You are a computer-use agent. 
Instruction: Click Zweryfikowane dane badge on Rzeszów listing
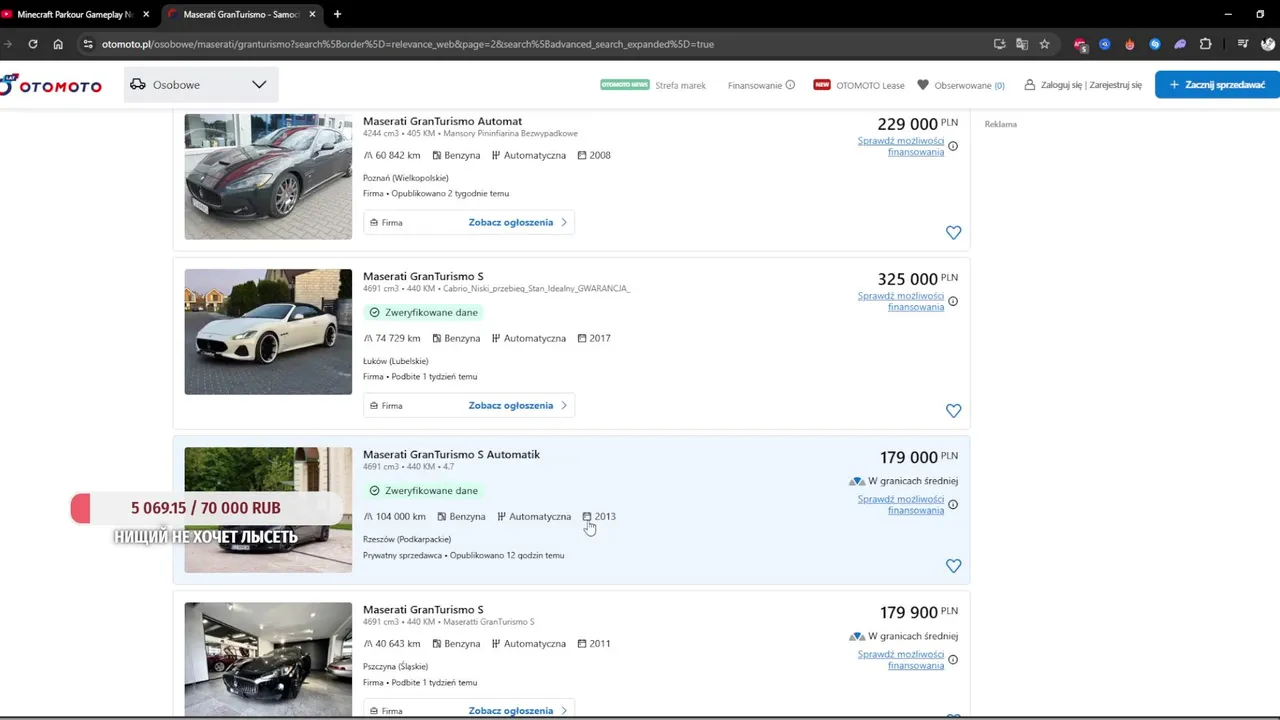pos(423,490)
